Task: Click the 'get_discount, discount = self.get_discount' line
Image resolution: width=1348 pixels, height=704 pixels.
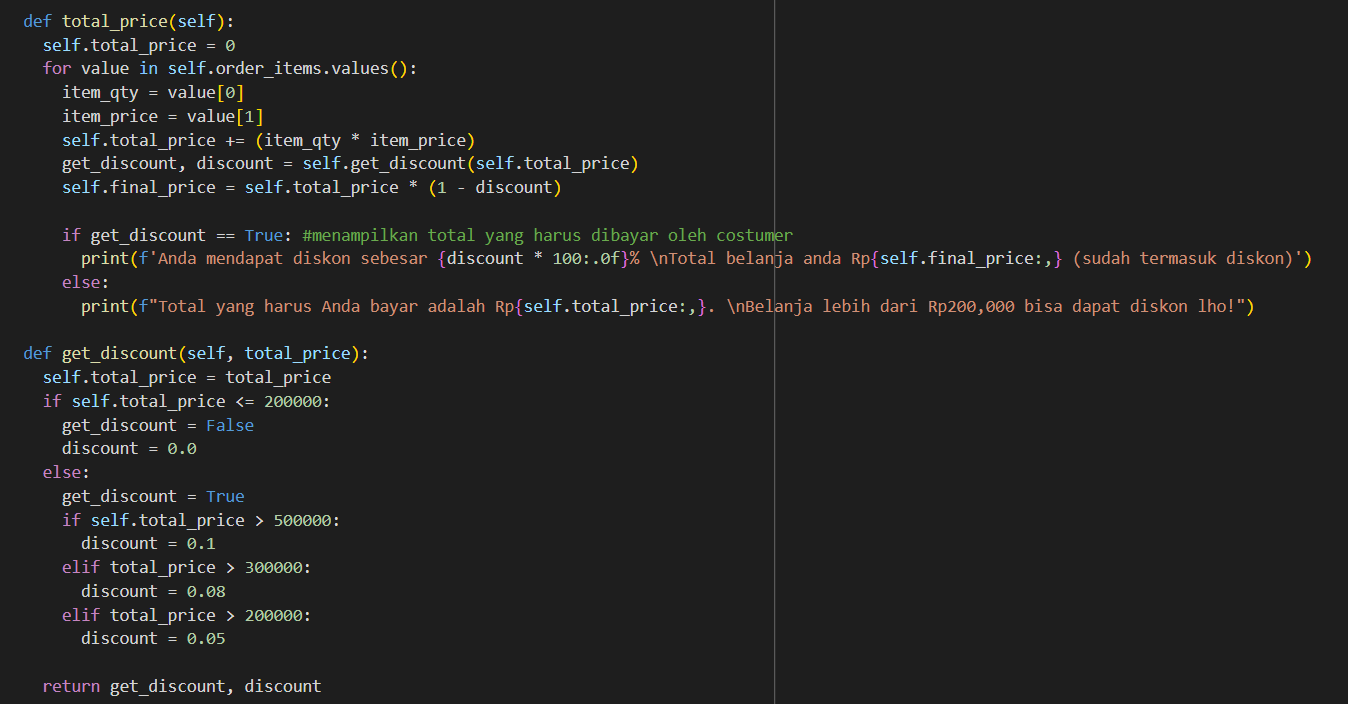Action: click(350, 163)
